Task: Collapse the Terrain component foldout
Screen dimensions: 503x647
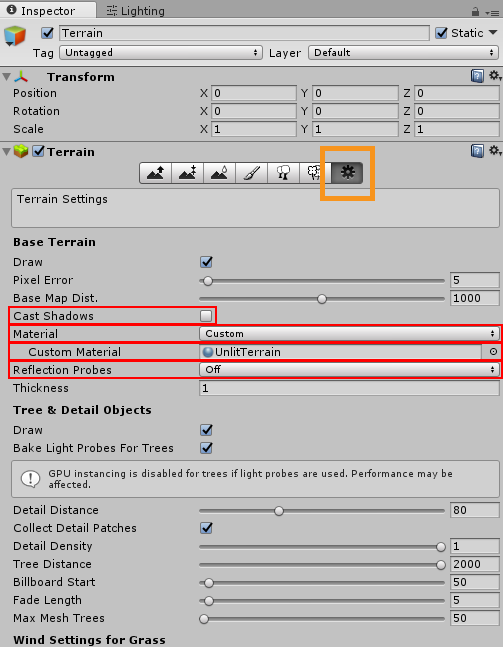Action: pos(7,152)
